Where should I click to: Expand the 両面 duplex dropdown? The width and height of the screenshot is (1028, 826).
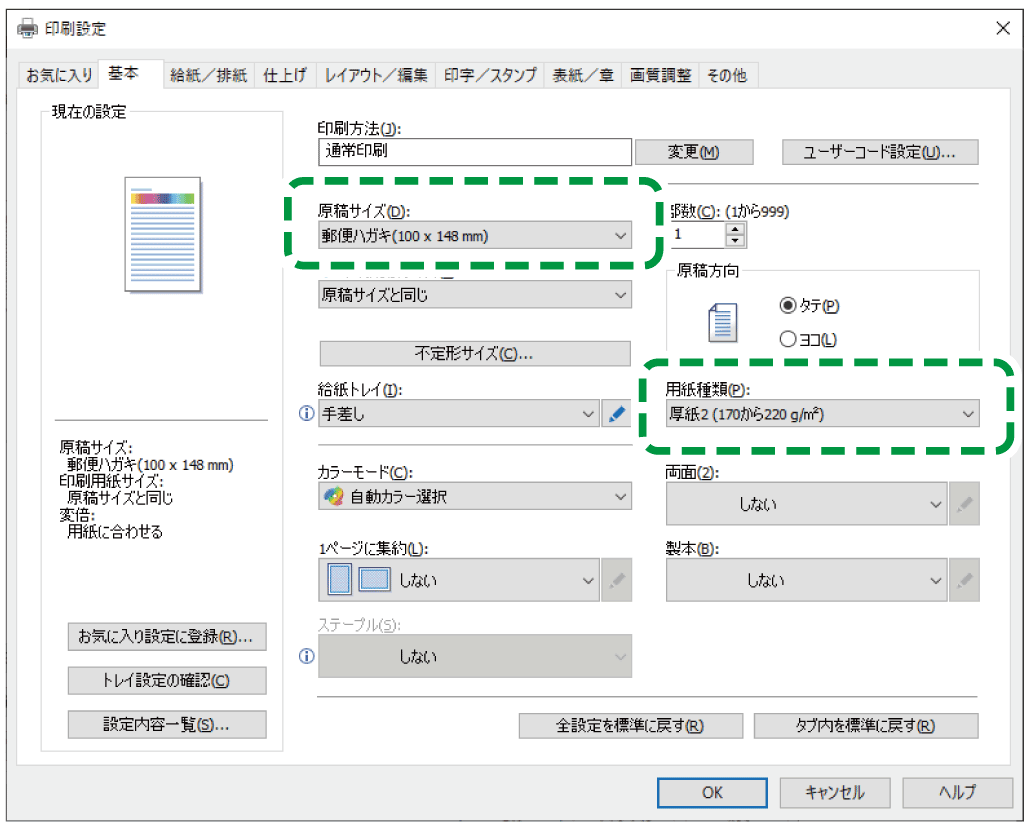point(806,505)
